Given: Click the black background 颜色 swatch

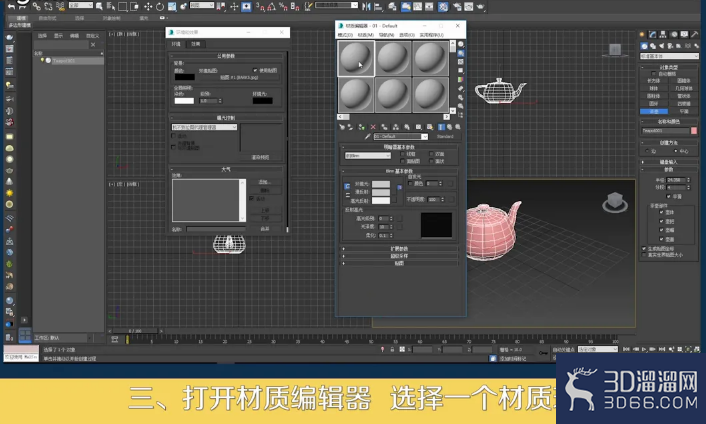Looking at the screenshot, I should (185, 77).
